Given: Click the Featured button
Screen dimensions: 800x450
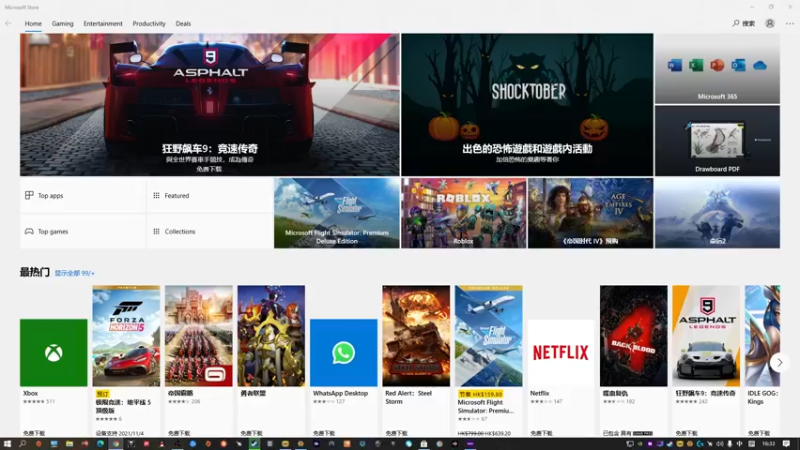Looking at the screenshot, I should (x=210, y=195).
